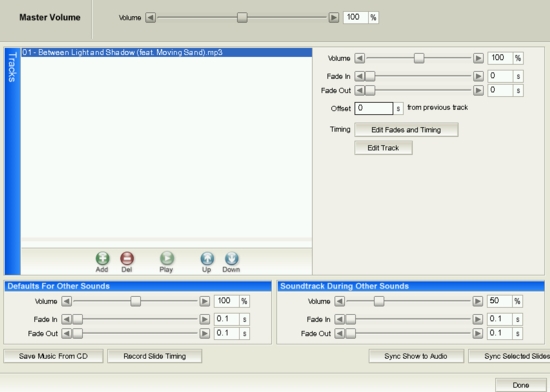The image size is (550, 392).
Task: Decrease track Fade Out with left arrow
Action: 360,90
